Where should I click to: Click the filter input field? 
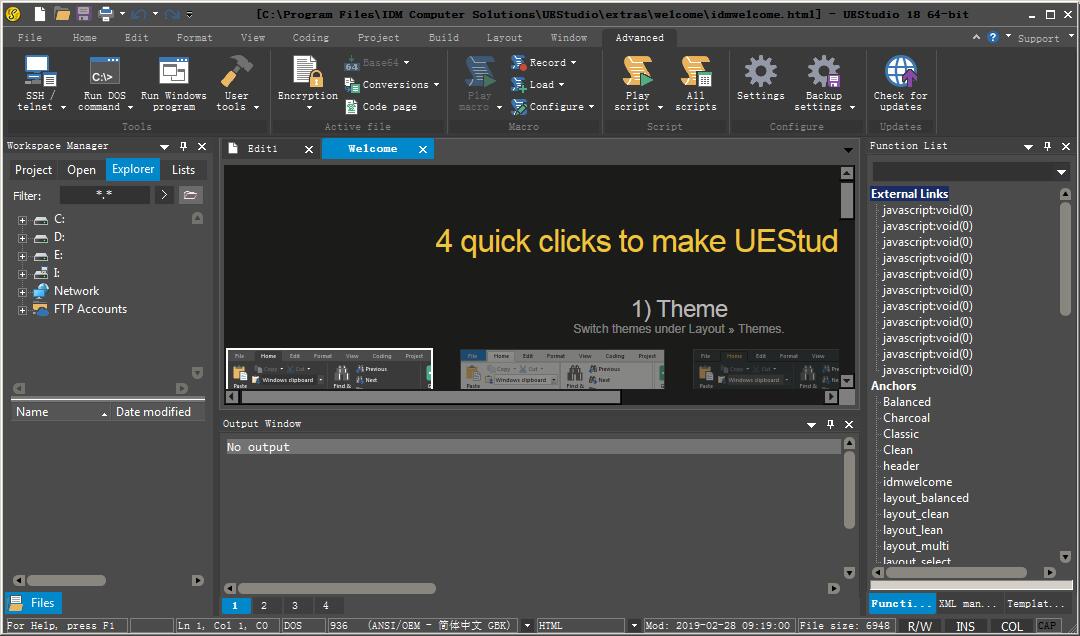104,195
